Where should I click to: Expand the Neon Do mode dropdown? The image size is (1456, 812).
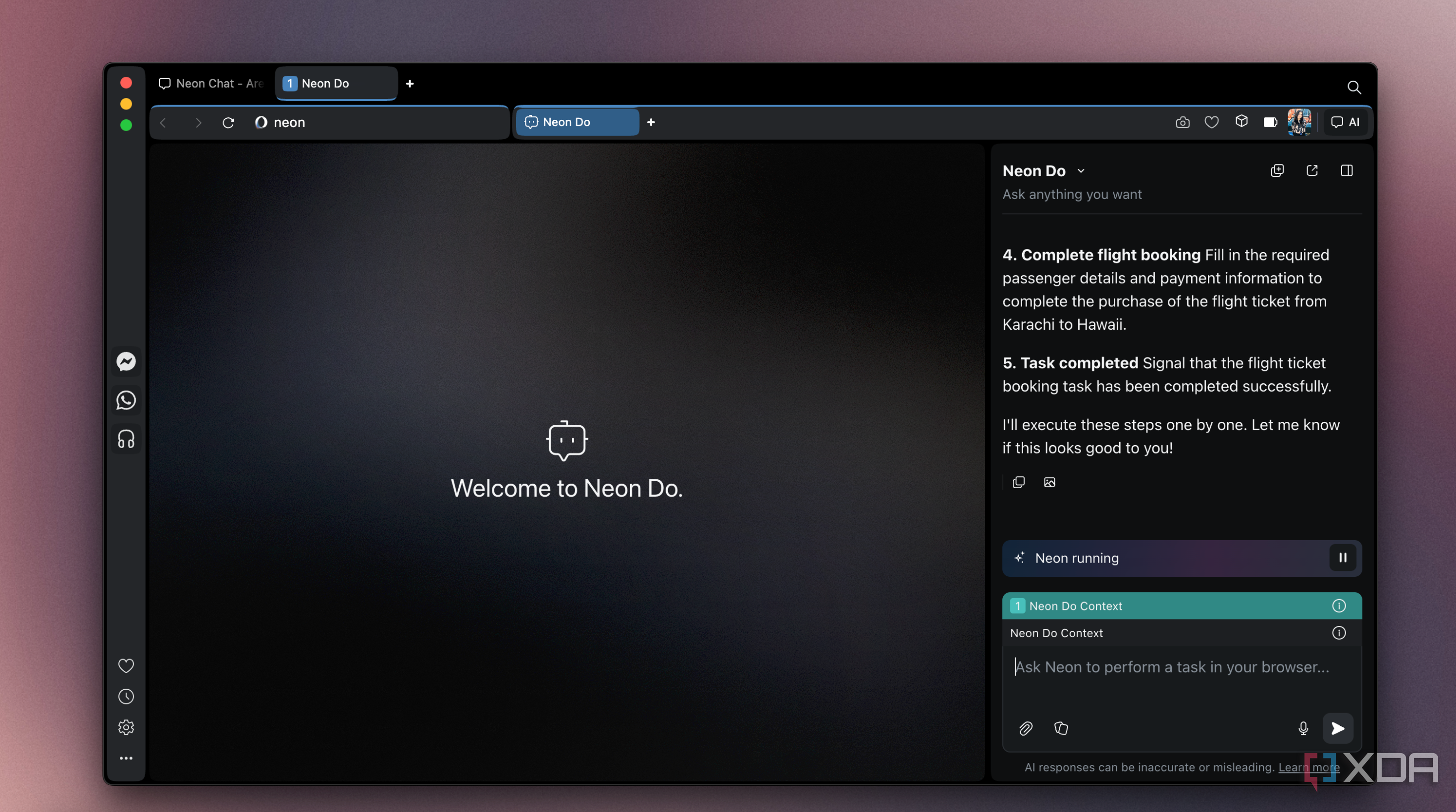(1081, 171)
